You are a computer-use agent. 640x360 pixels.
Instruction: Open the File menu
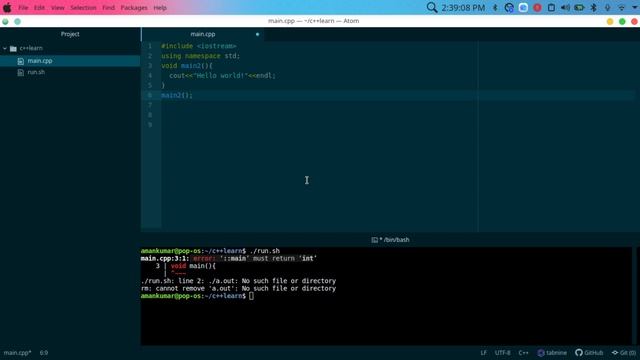(23, 8)
